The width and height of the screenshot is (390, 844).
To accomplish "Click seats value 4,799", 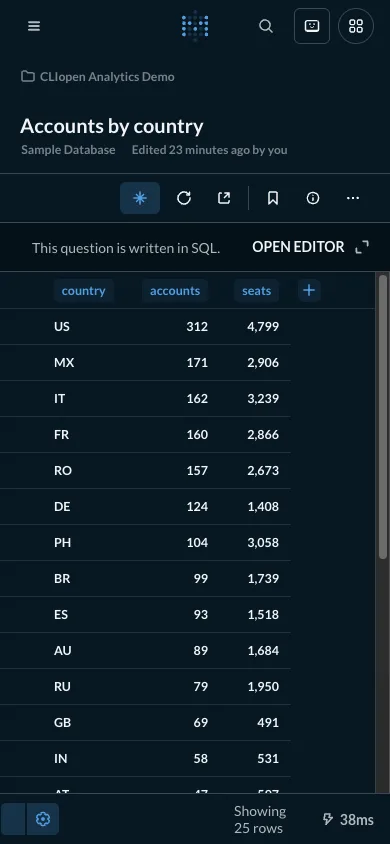I will (263, 326).
